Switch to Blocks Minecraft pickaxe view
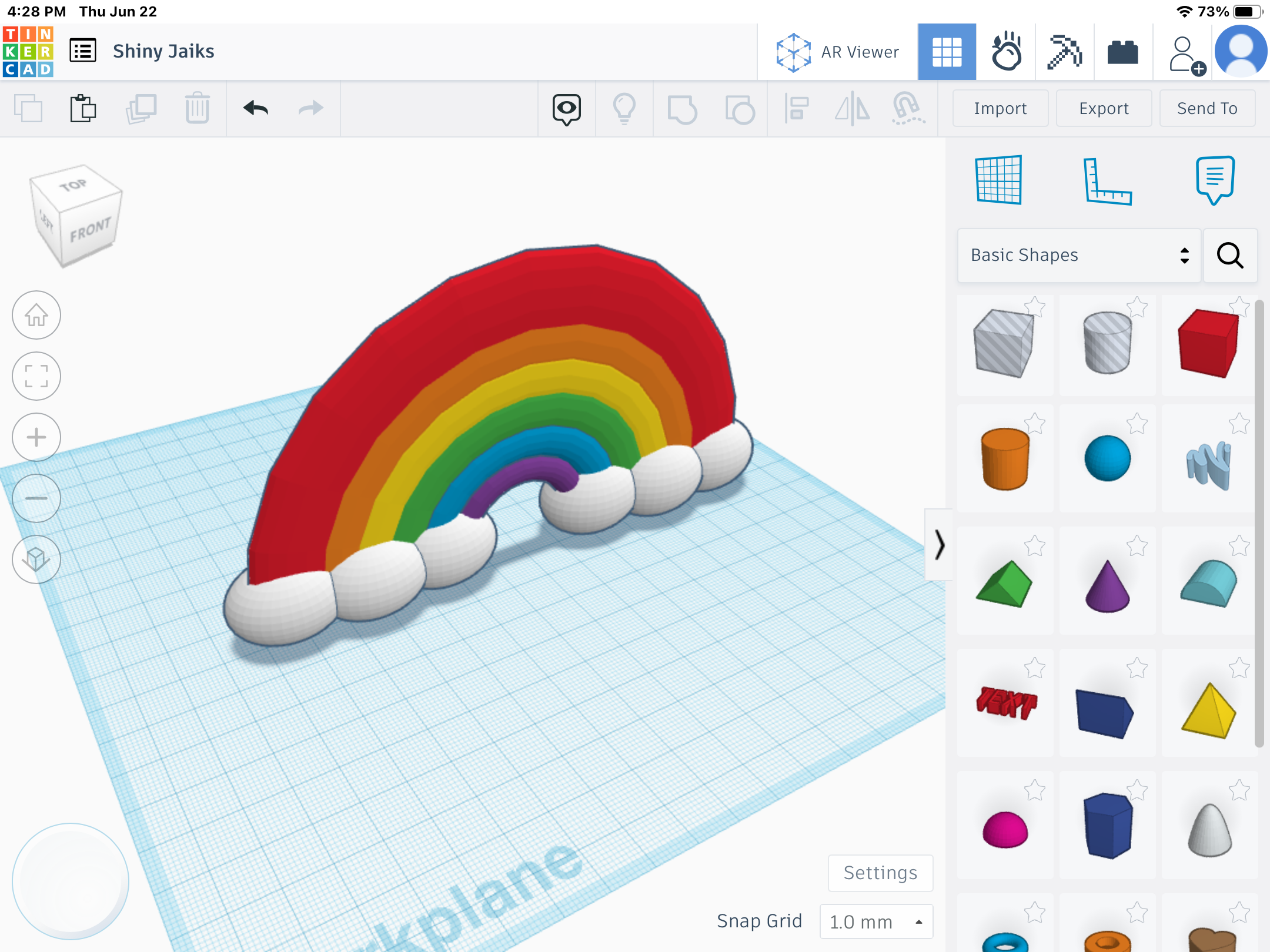Viewport: 1270px width, 952px height. [1064, 52]
